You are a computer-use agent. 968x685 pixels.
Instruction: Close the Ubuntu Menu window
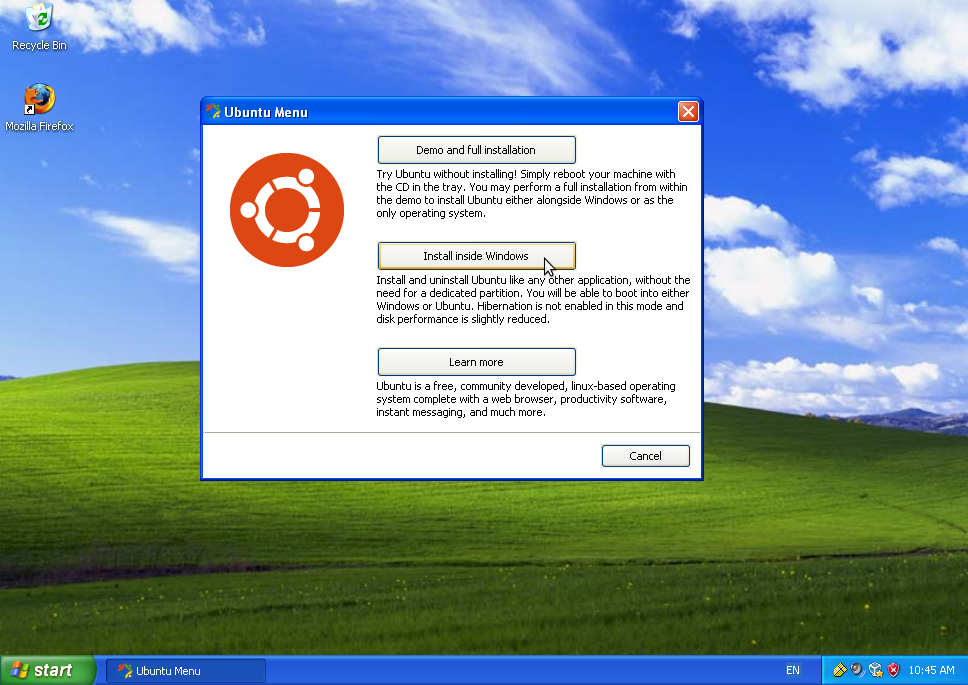pos(688,112)
